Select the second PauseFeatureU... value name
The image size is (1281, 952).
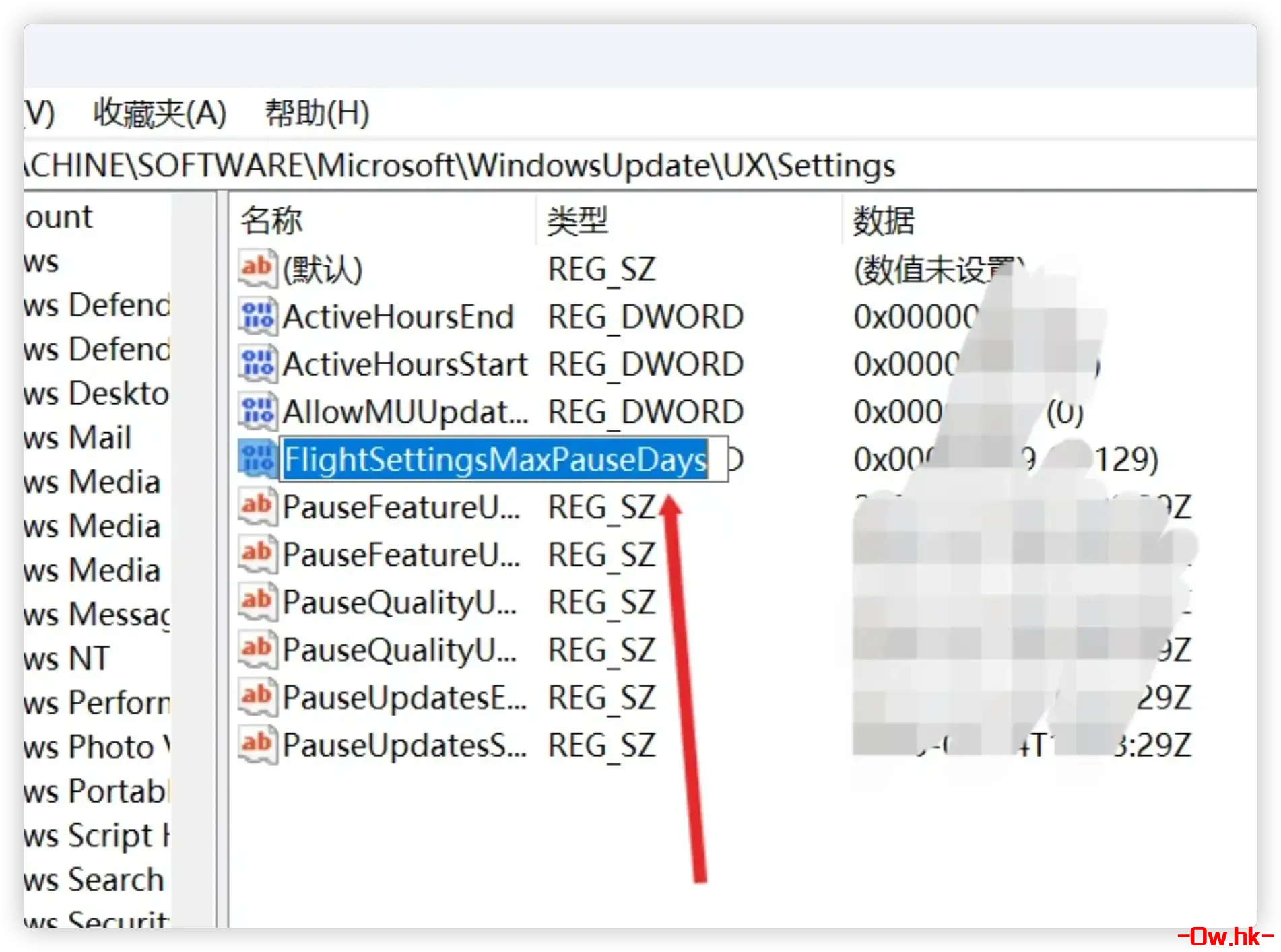pos(401,555)
